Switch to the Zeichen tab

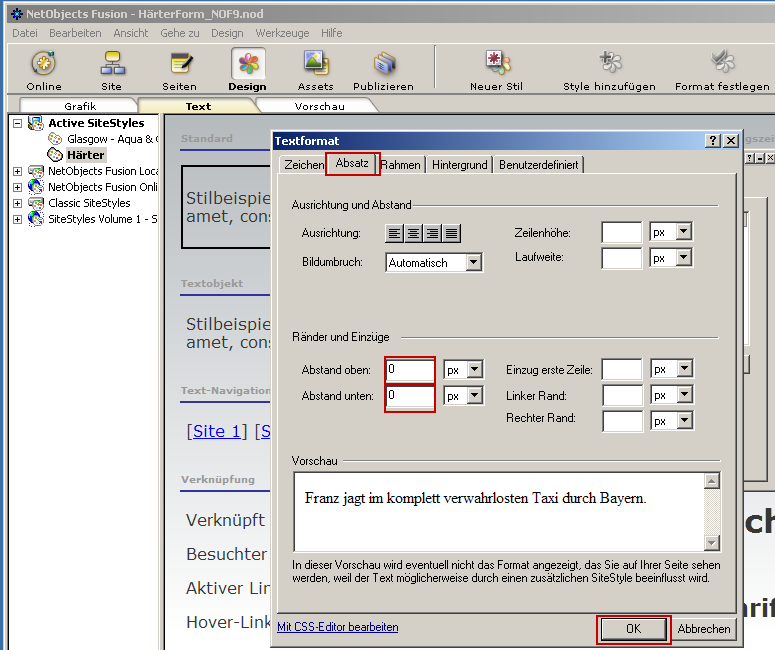point(303,165)
